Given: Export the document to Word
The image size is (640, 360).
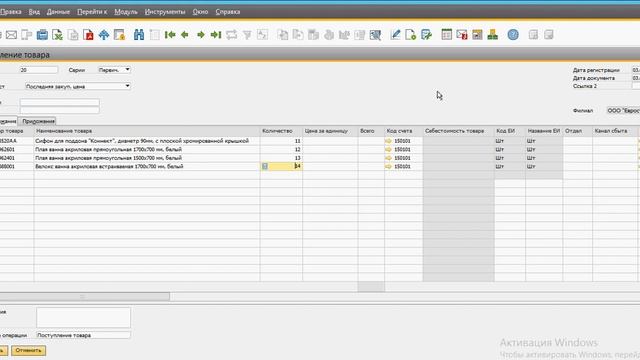Looking at the screenshot, I should [x=73, y=35].
